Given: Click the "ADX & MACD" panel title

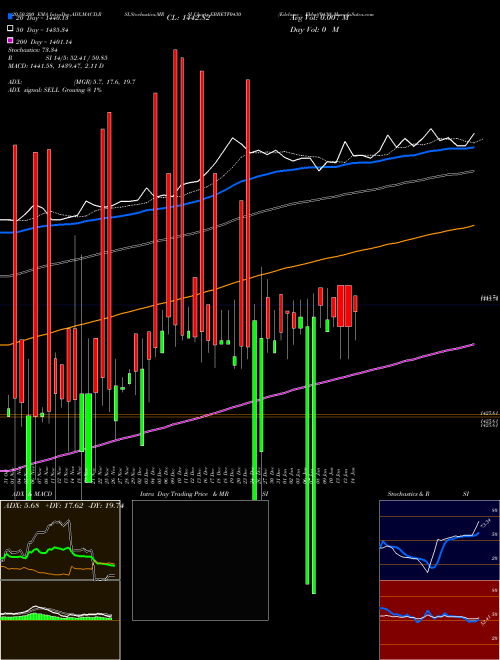Looking at the screenshot, I should (32, 494).
